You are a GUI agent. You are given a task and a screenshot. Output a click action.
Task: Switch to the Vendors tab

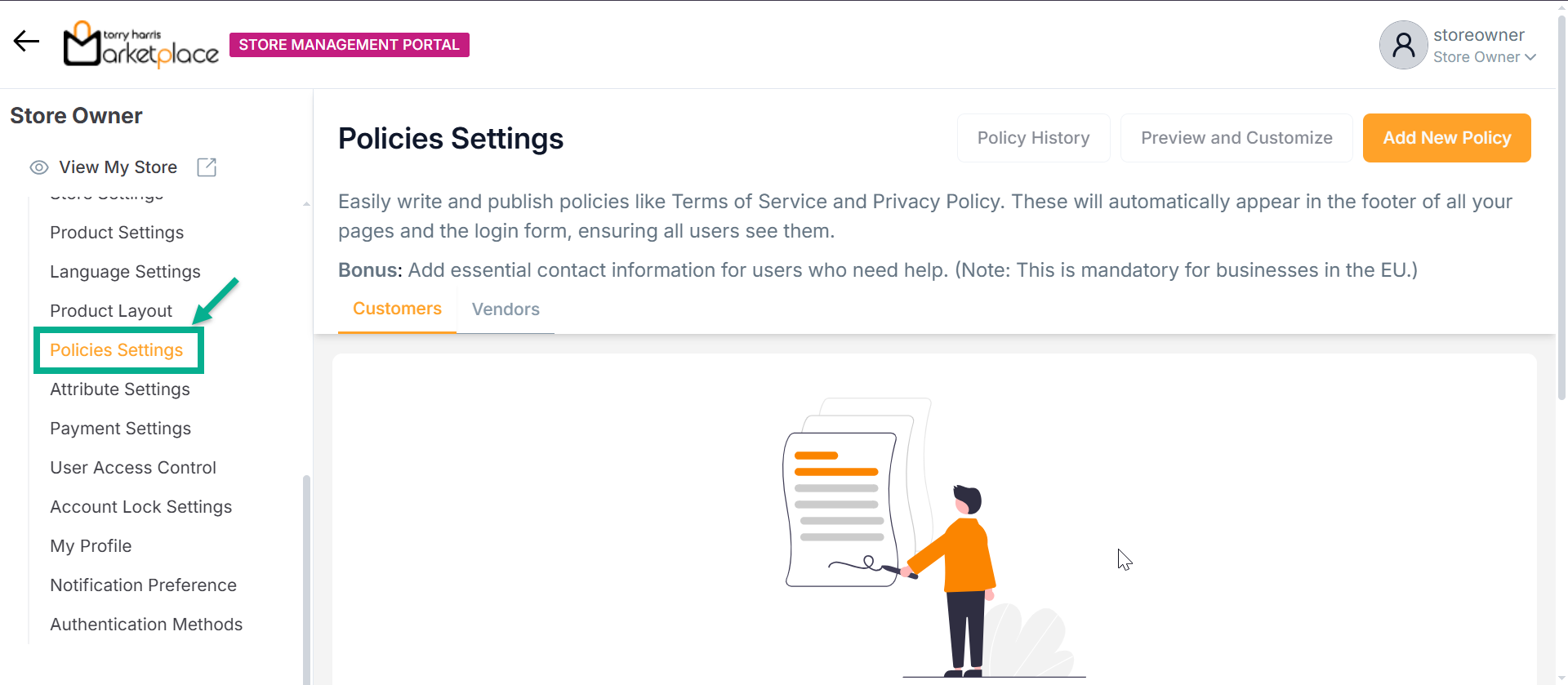(x=506, y=309)
